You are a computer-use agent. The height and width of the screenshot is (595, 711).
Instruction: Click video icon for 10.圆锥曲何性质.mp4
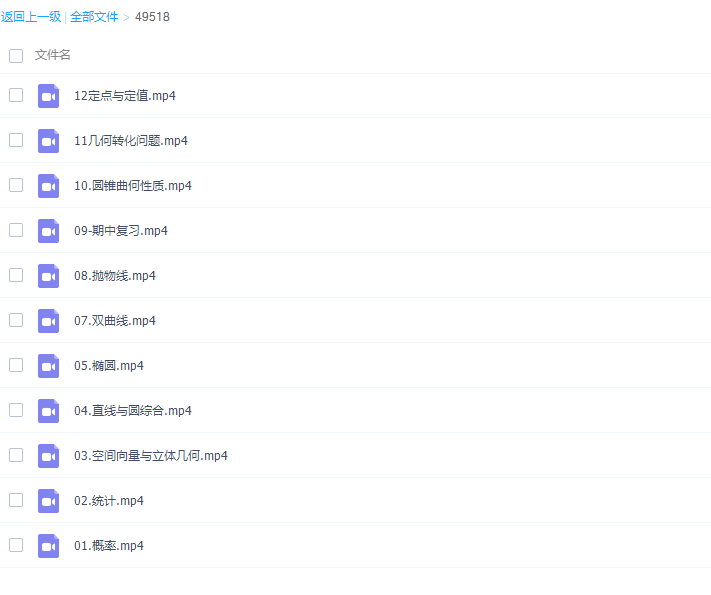pos(49,186)
